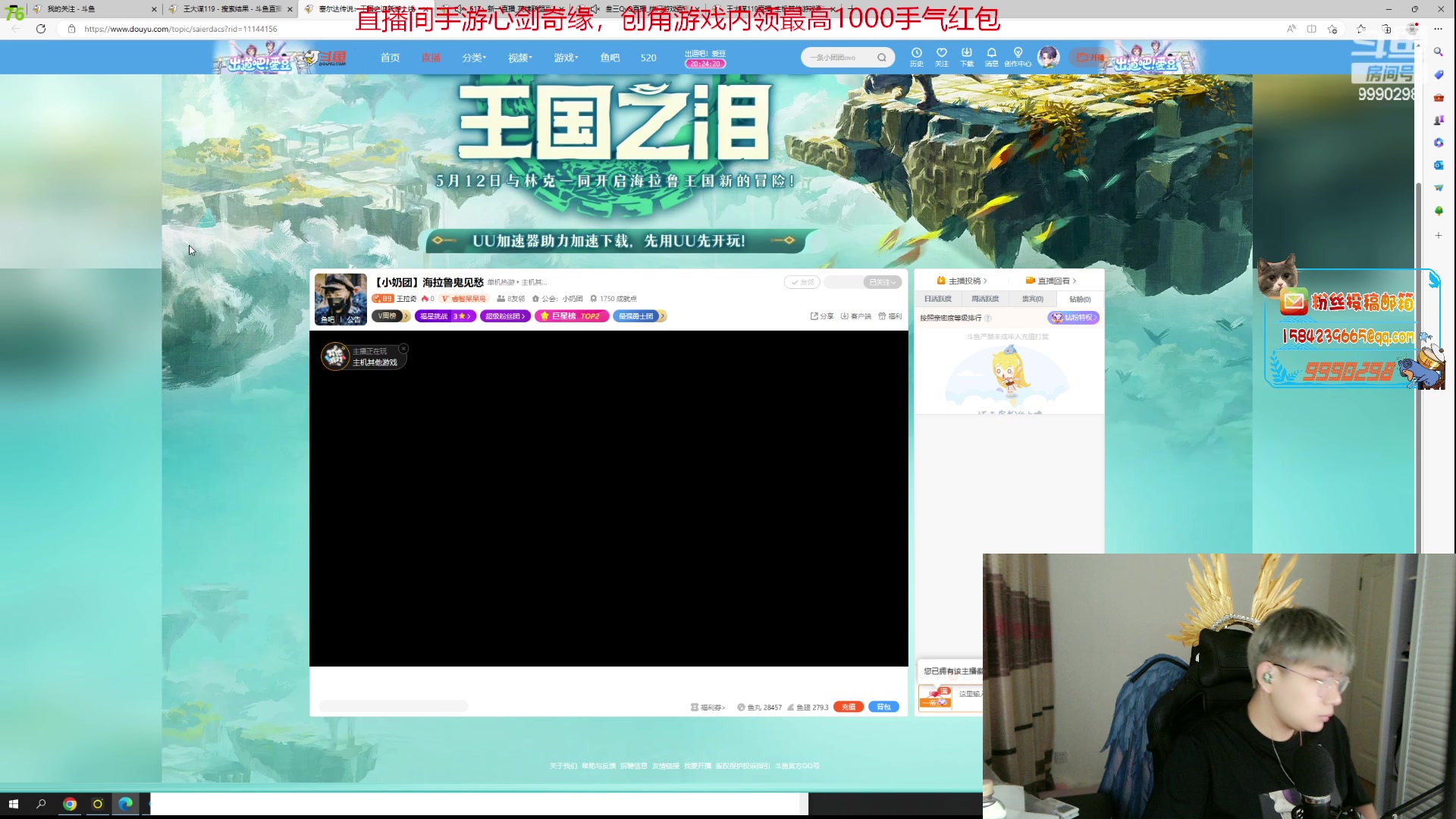Open Windows taskbar search
Viewport: 1456px width, 819px height.
tap(41, 804)
